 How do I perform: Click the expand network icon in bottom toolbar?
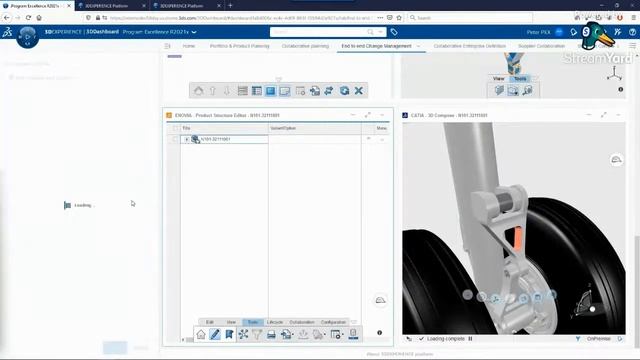coord(243,334)
